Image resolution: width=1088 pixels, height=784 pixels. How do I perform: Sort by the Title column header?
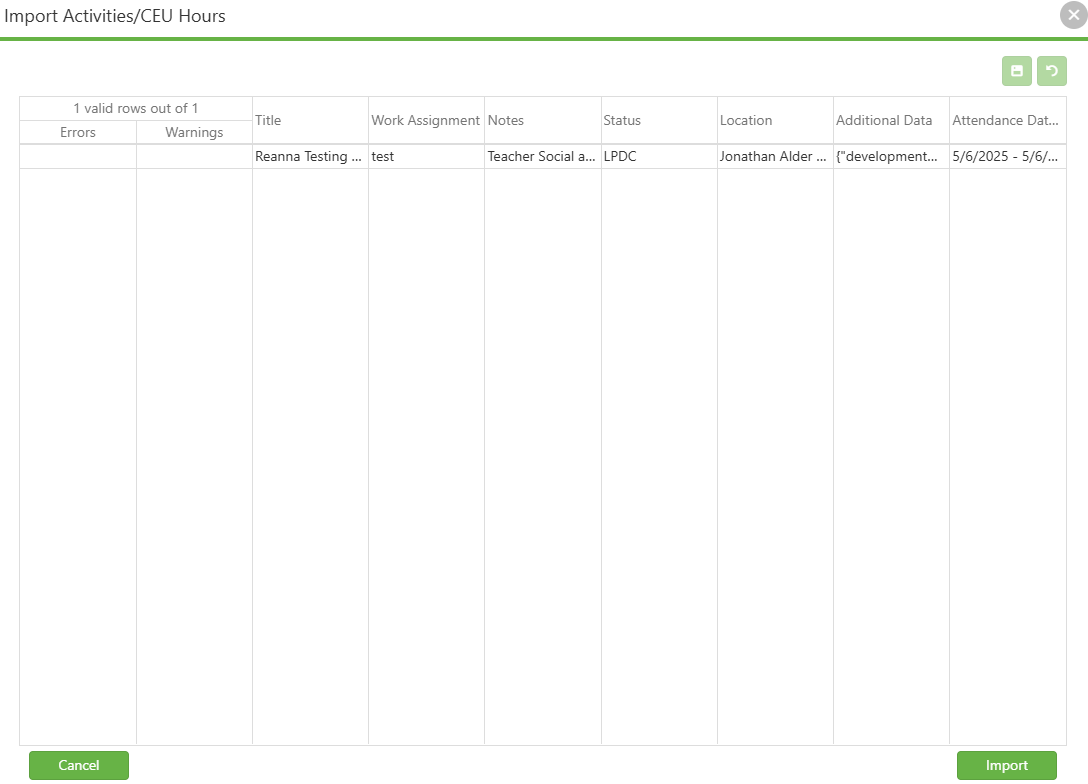coord(310,120)
